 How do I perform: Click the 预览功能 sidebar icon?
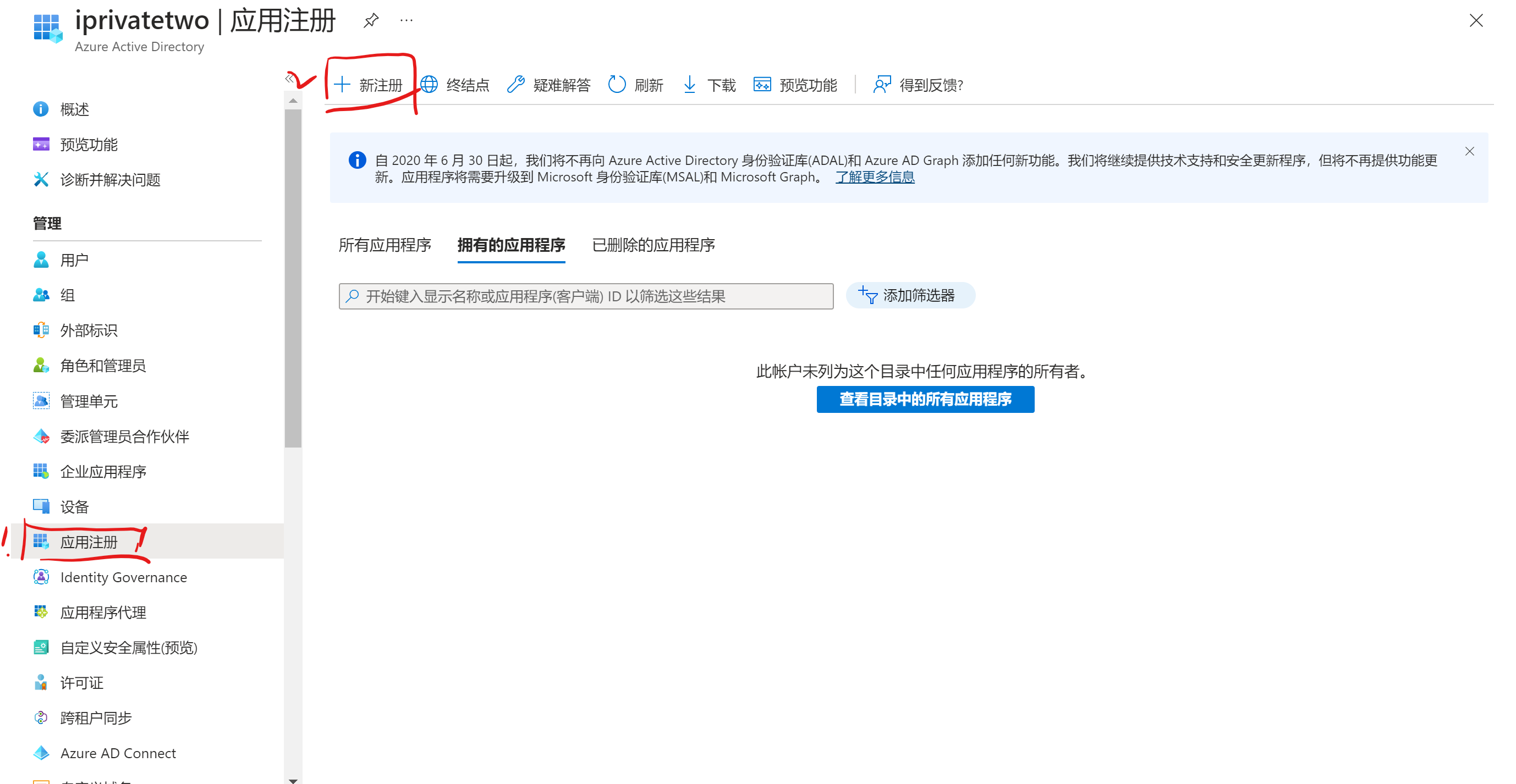point(41,145)
